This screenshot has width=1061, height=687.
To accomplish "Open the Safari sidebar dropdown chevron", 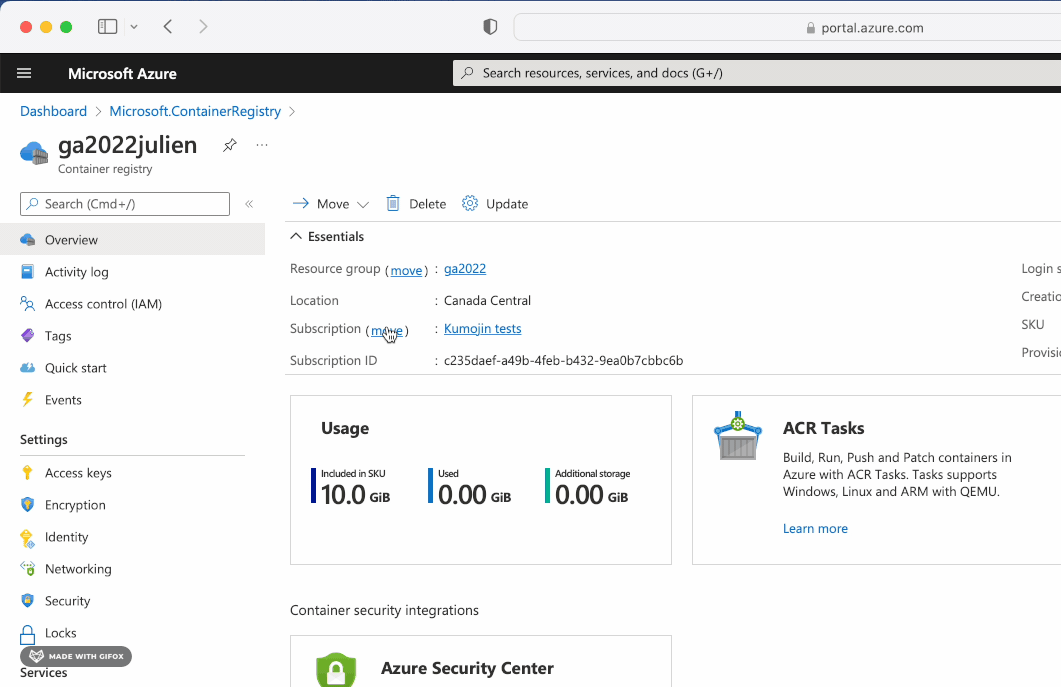I will click(x=134, y=27).
